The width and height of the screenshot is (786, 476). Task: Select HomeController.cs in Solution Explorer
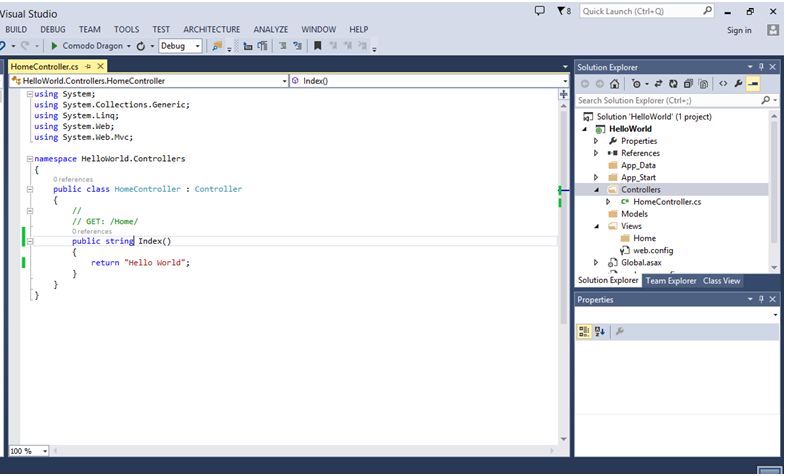667,201
